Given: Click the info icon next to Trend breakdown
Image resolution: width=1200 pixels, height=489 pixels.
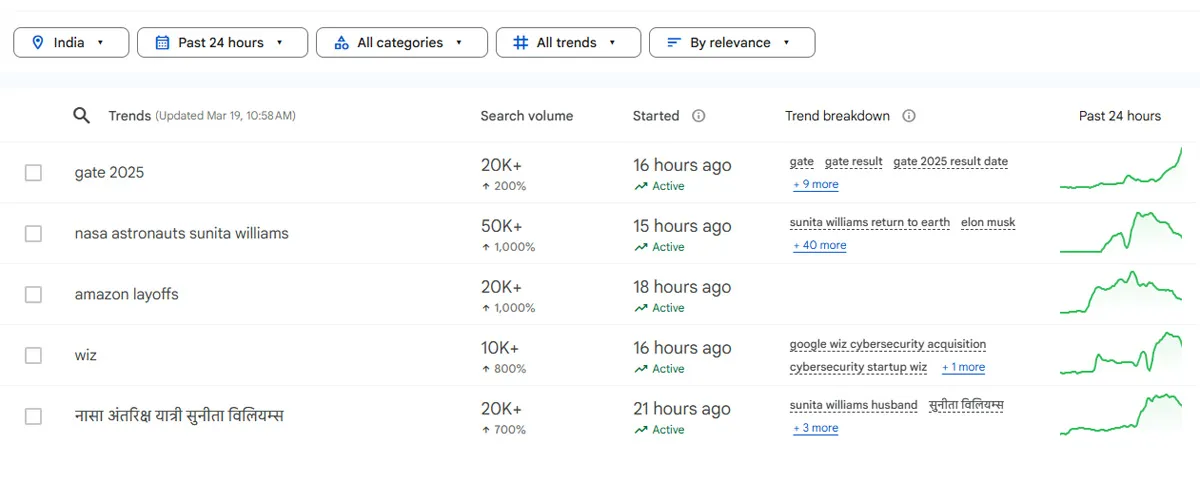Looking at the screenshot, I should click(x=909, y=116).
